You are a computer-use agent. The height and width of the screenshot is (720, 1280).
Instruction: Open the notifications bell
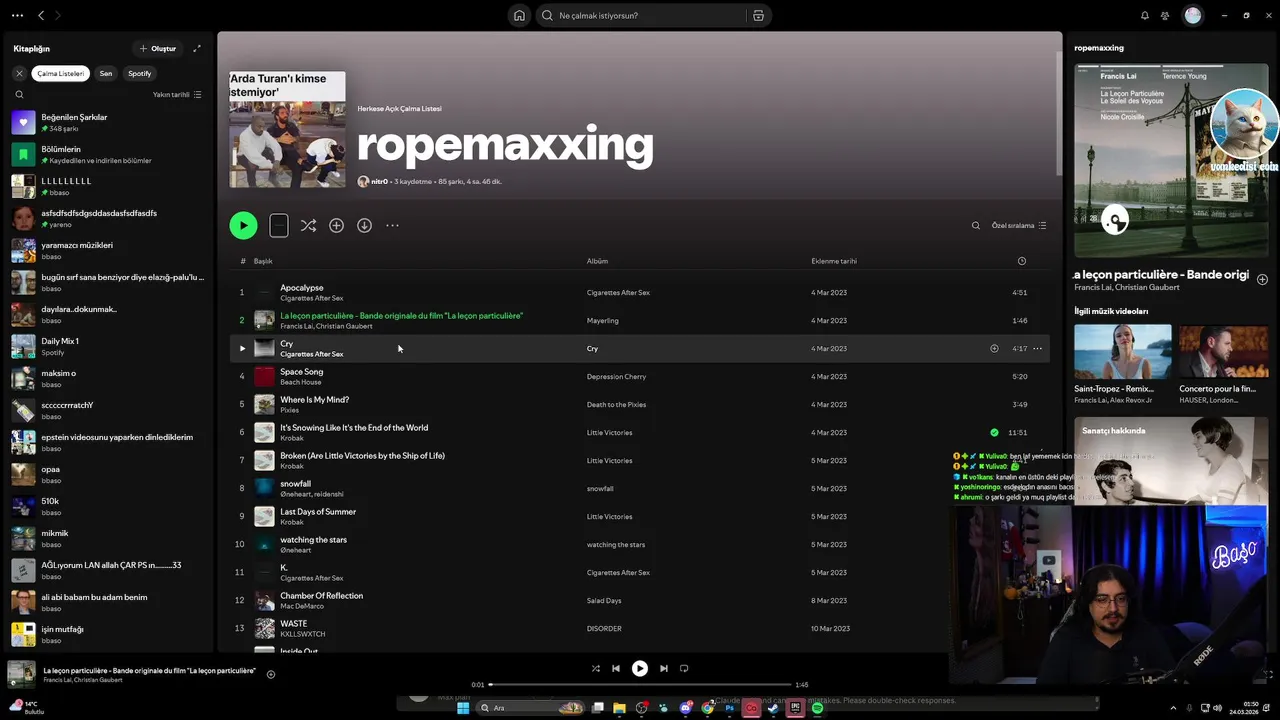[x=1145, y=15]
